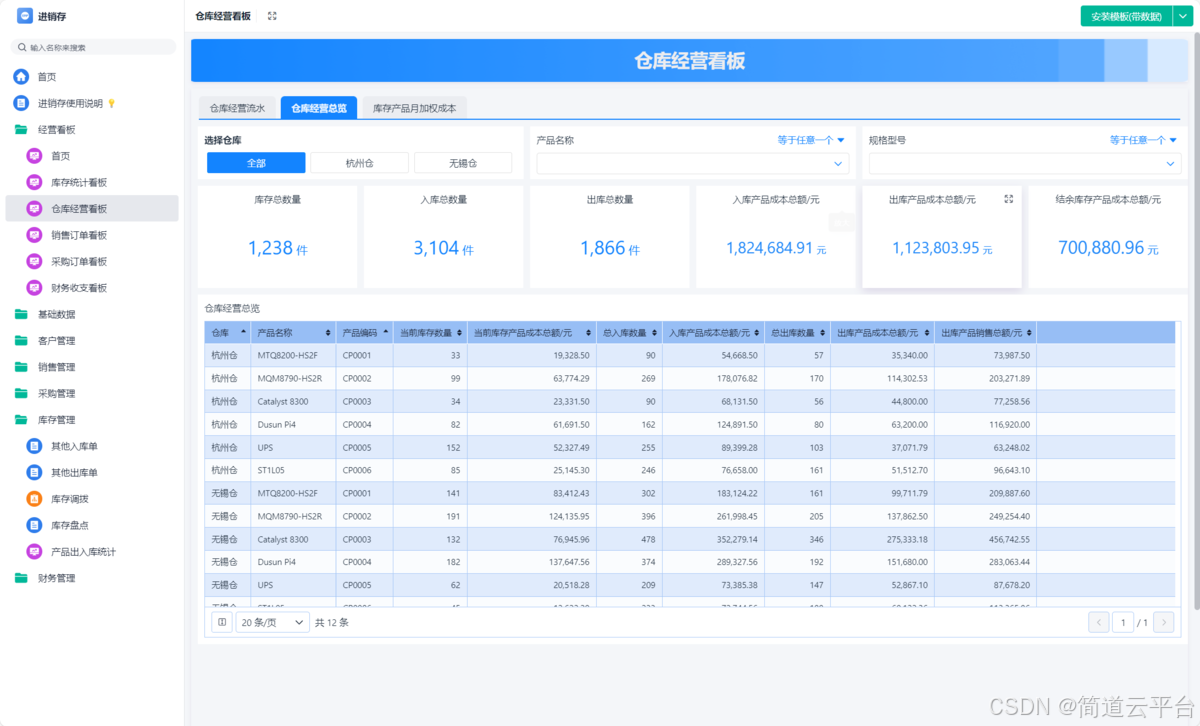This screenshot has width=1200, height=726.
Task: Click the 入库总数量 value 3,104 件
Action: pos(444,248)
